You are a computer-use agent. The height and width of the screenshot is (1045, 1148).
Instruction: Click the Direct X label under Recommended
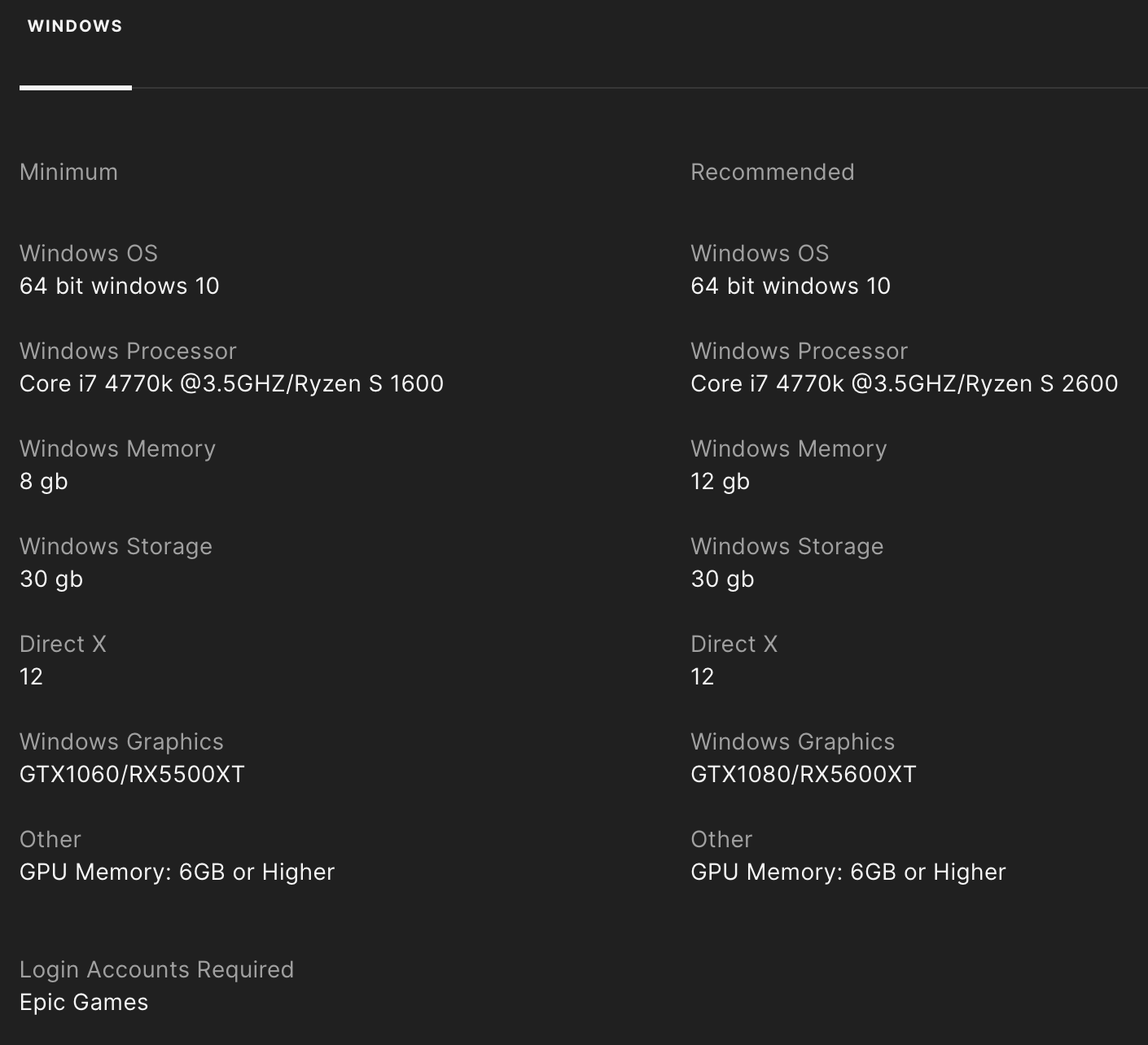pos(734,644)
